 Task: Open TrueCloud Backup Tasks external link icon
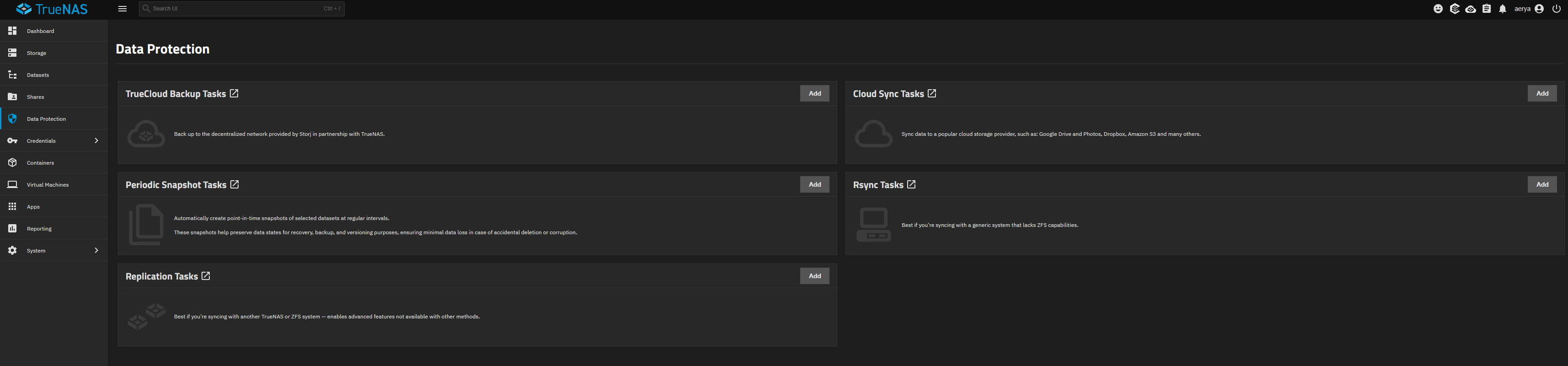[234, 93]
